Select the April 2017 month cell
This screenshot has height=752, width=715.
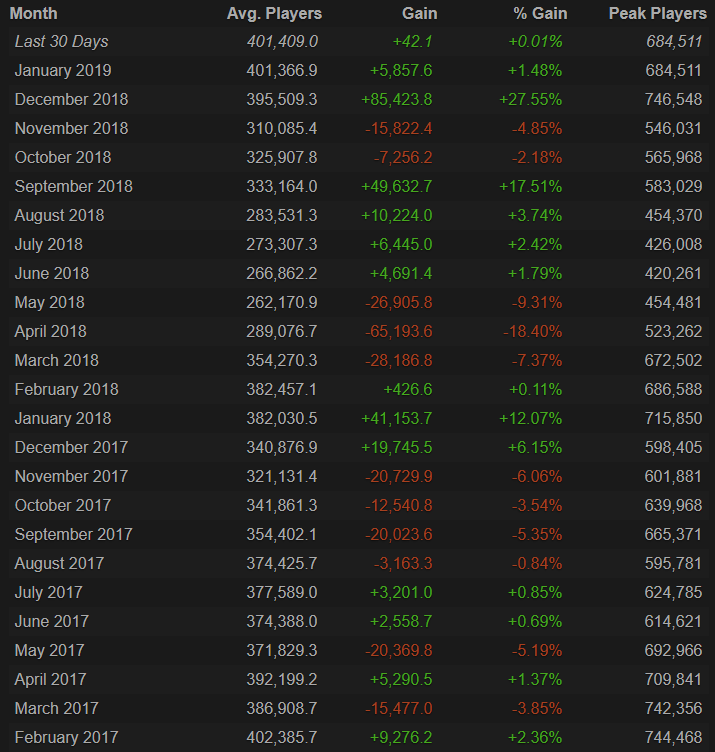[x=50, y=679]
